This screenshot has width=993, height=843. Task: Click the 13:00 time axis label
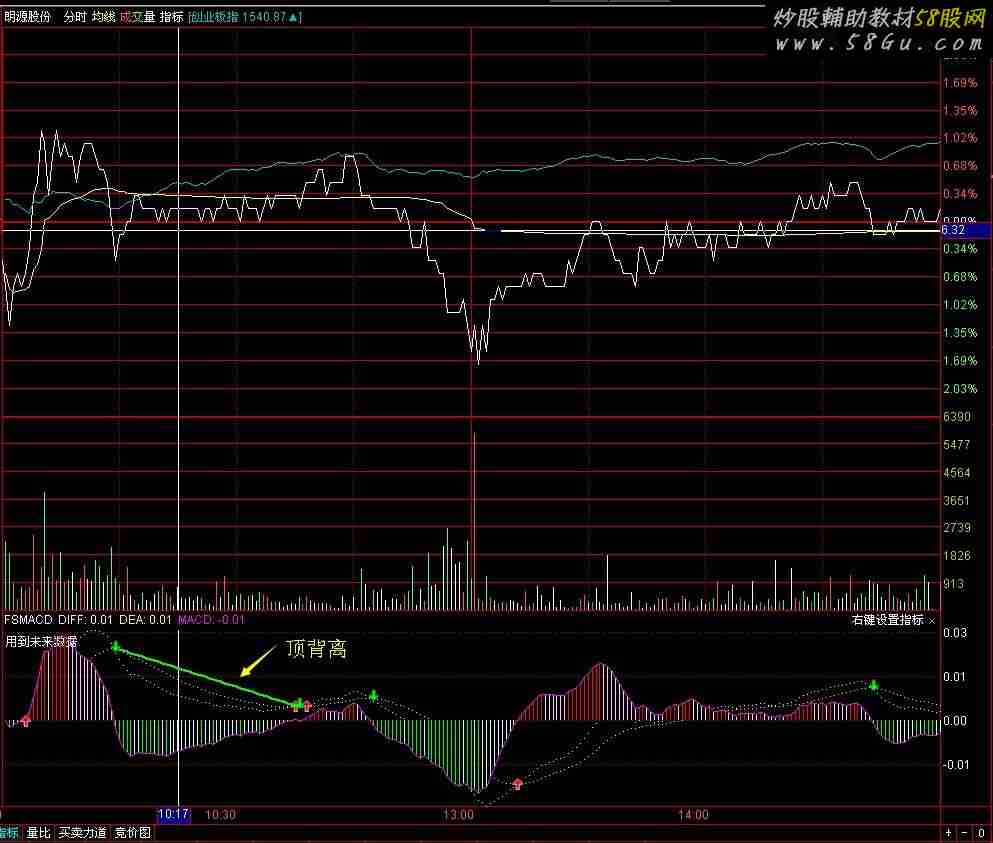click(x=458, y=814)
